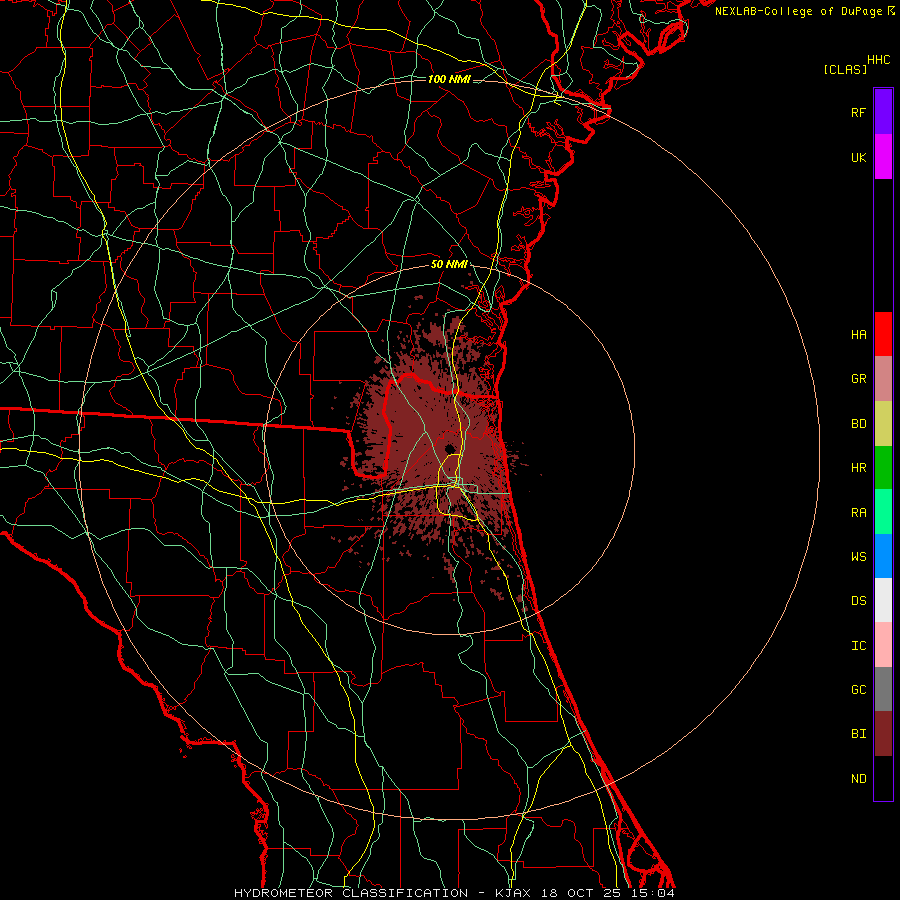Click the RF purple legend swatch
This screenshot has width=900, height=900.
coord(883,112)
